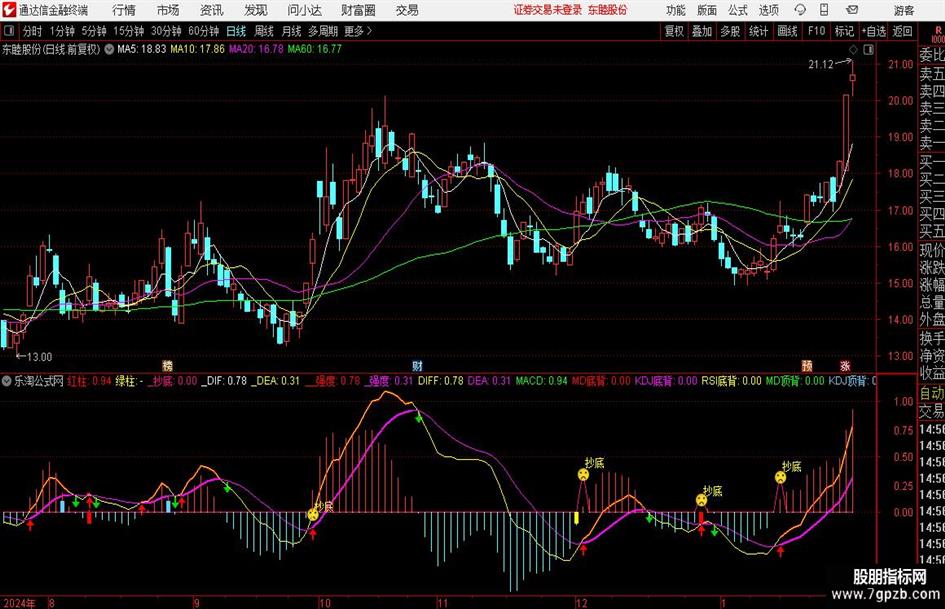The height and width of the screenshot is (609, 945).
Task: Open the 财富圈 menu
Action: (358, 10)
